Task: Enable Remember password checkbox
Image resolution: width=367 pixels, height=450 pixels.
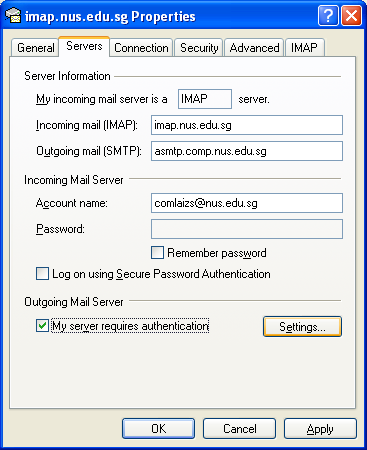Action: click(x=157, y=253)
